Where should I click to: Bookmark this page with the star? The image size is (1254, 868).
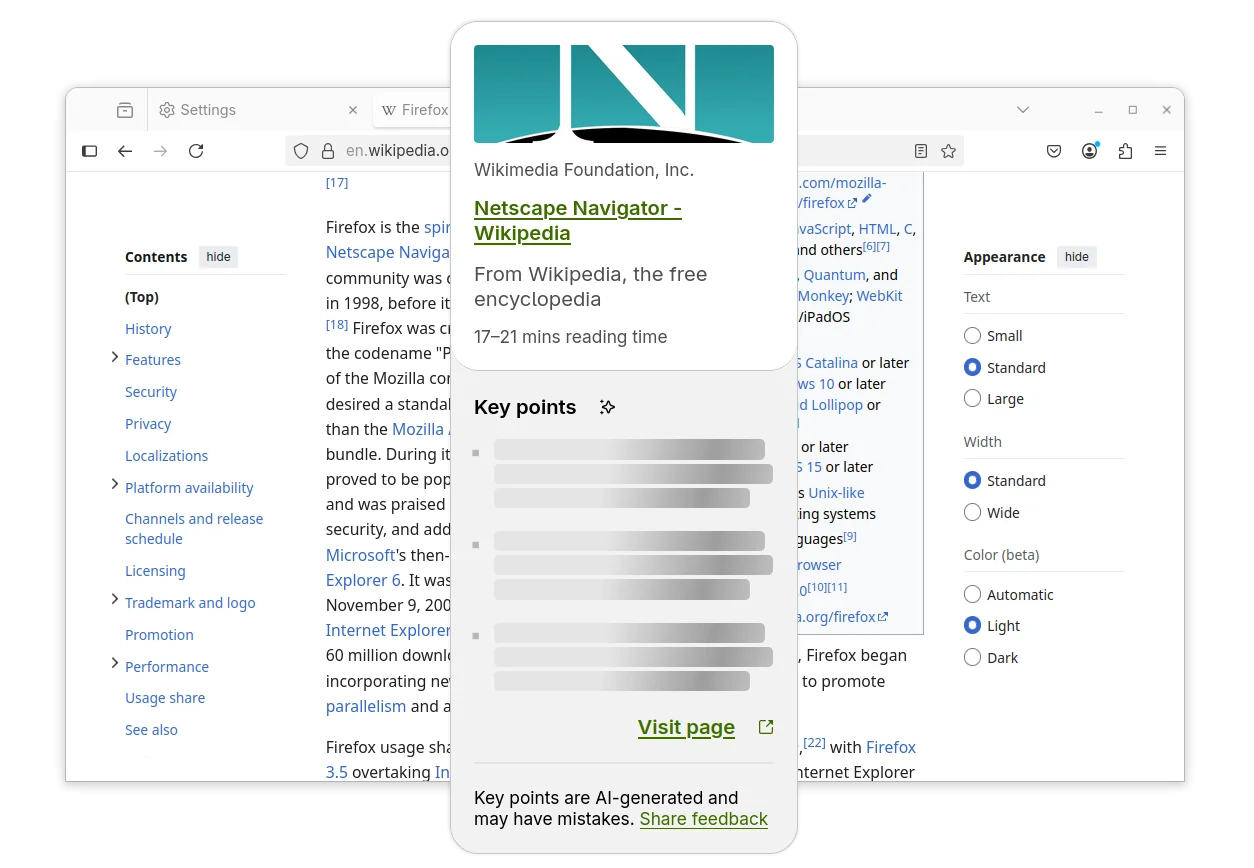point(949,151)
